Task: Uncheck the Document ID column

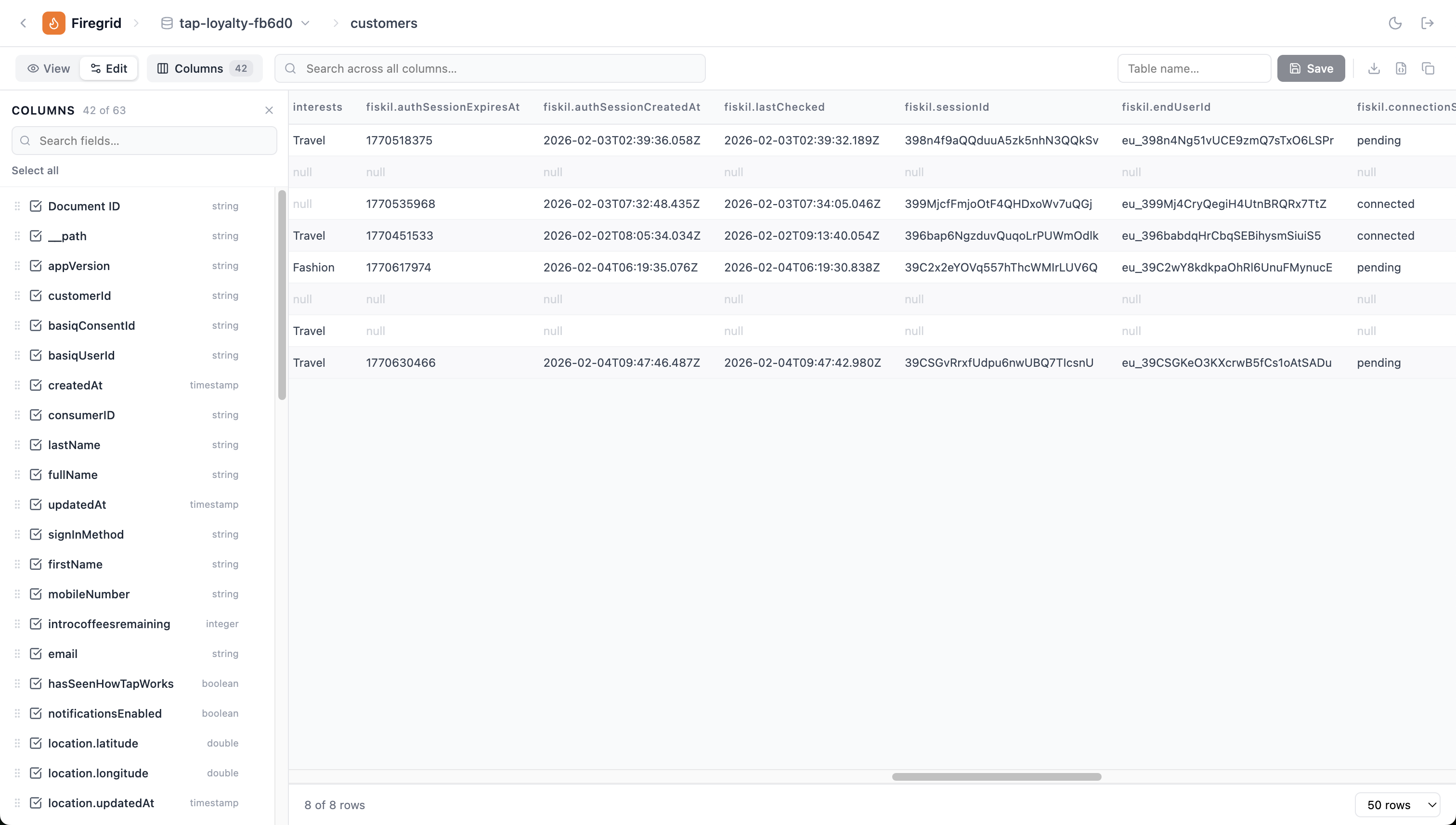Action: click(x=36, y=206)
